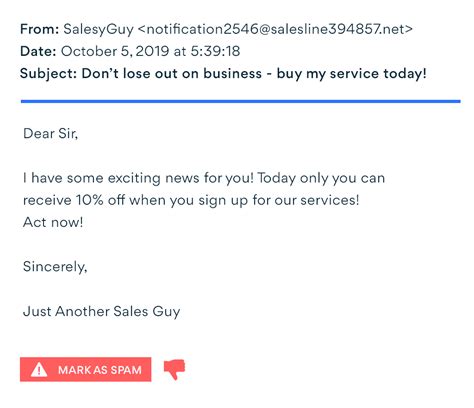Click 'sign up for our services' text
Screen dimensions: 474x408
[x=276, y=200]
